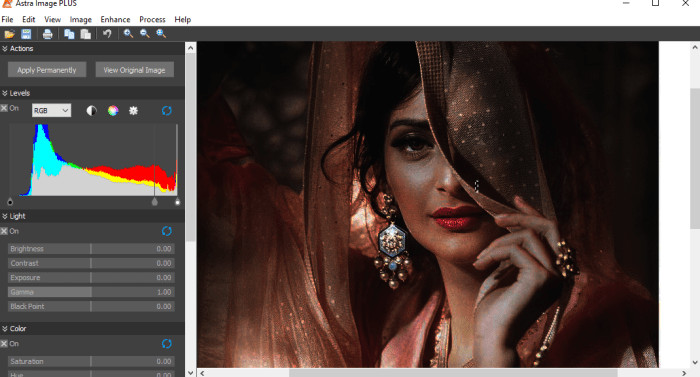The width and height of the screenshot is (700, 377).
Task: Zoom in using magnifier plus icon
Action: point(128,34)
